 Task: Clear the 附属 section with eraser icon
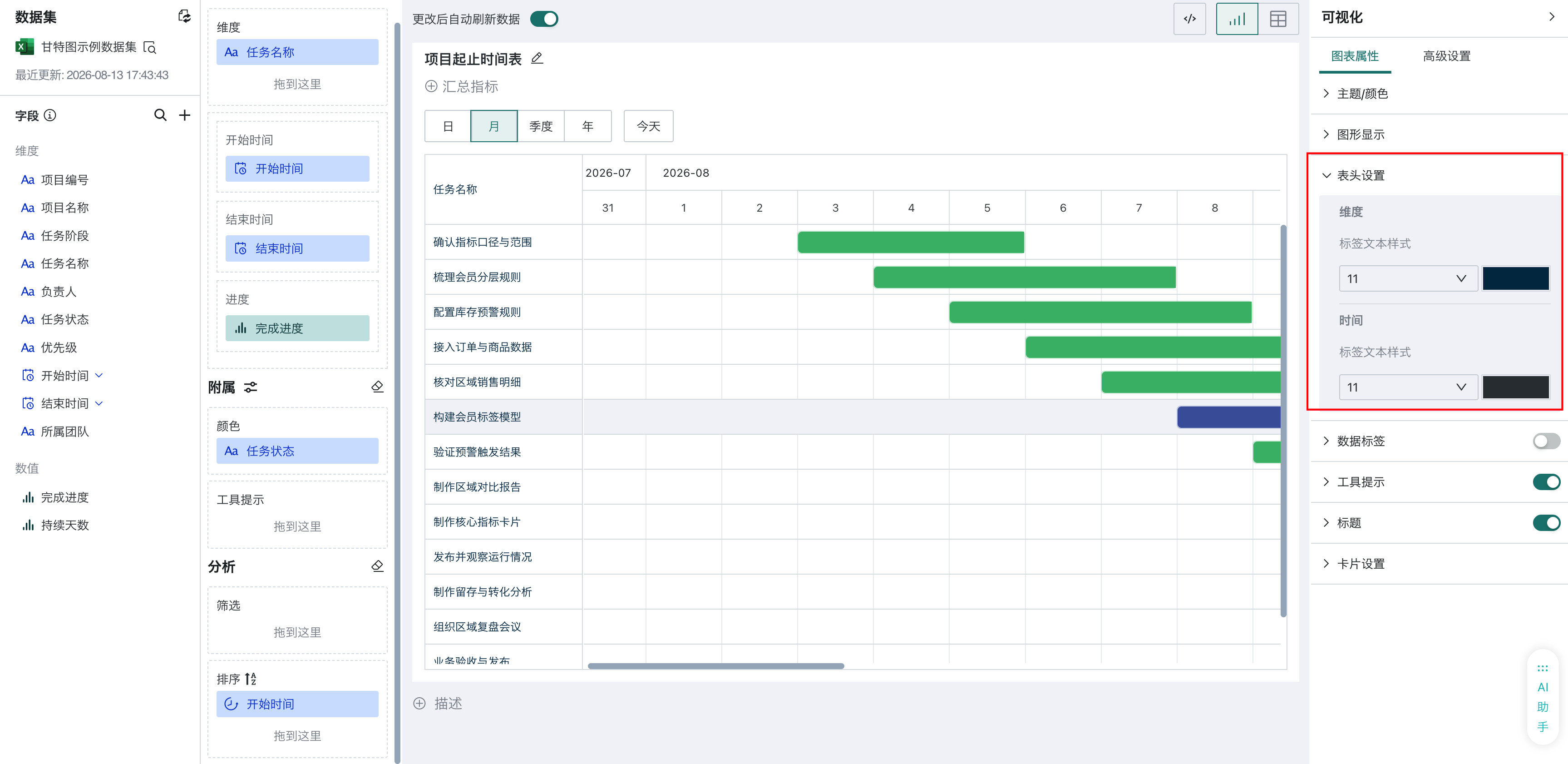377,387
